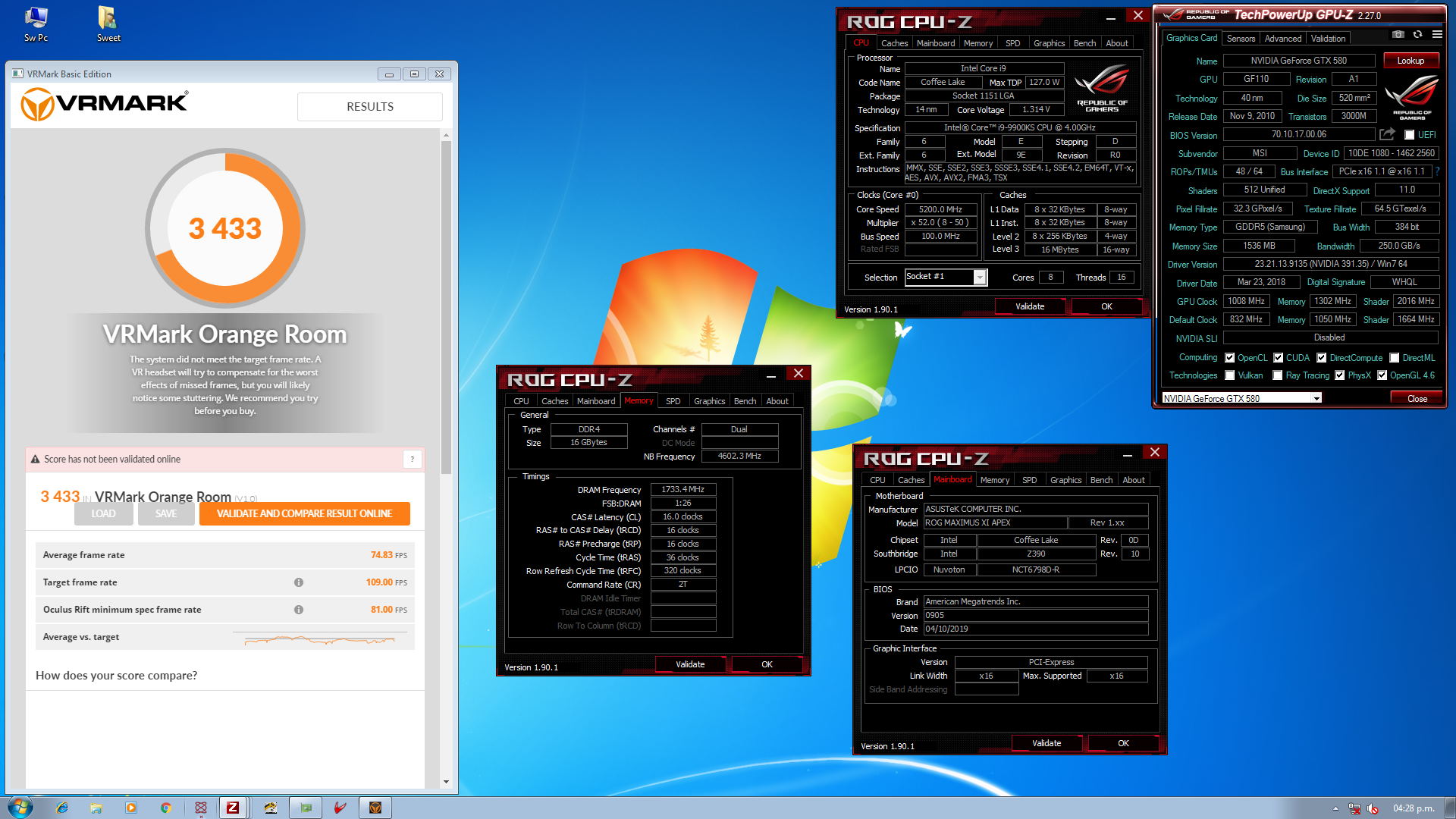
Task: Click the Paint-like taskbar icon
Action: point(271,808)
